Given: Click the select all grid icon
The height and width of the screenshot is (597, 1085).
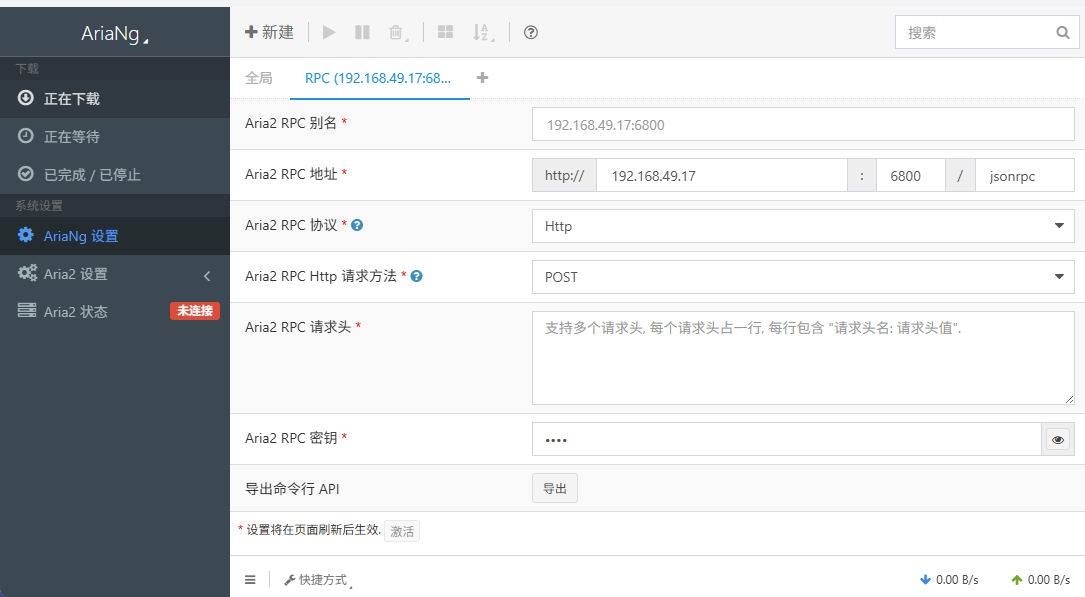Looking at the screenshot, I should pos(445,33).
